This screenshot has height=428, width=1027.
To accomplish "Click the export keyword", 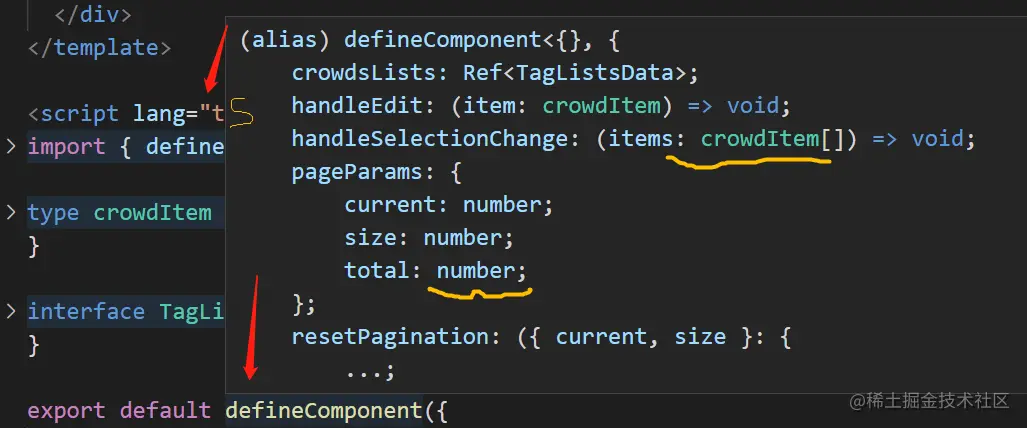I will (x=66, y=410).
